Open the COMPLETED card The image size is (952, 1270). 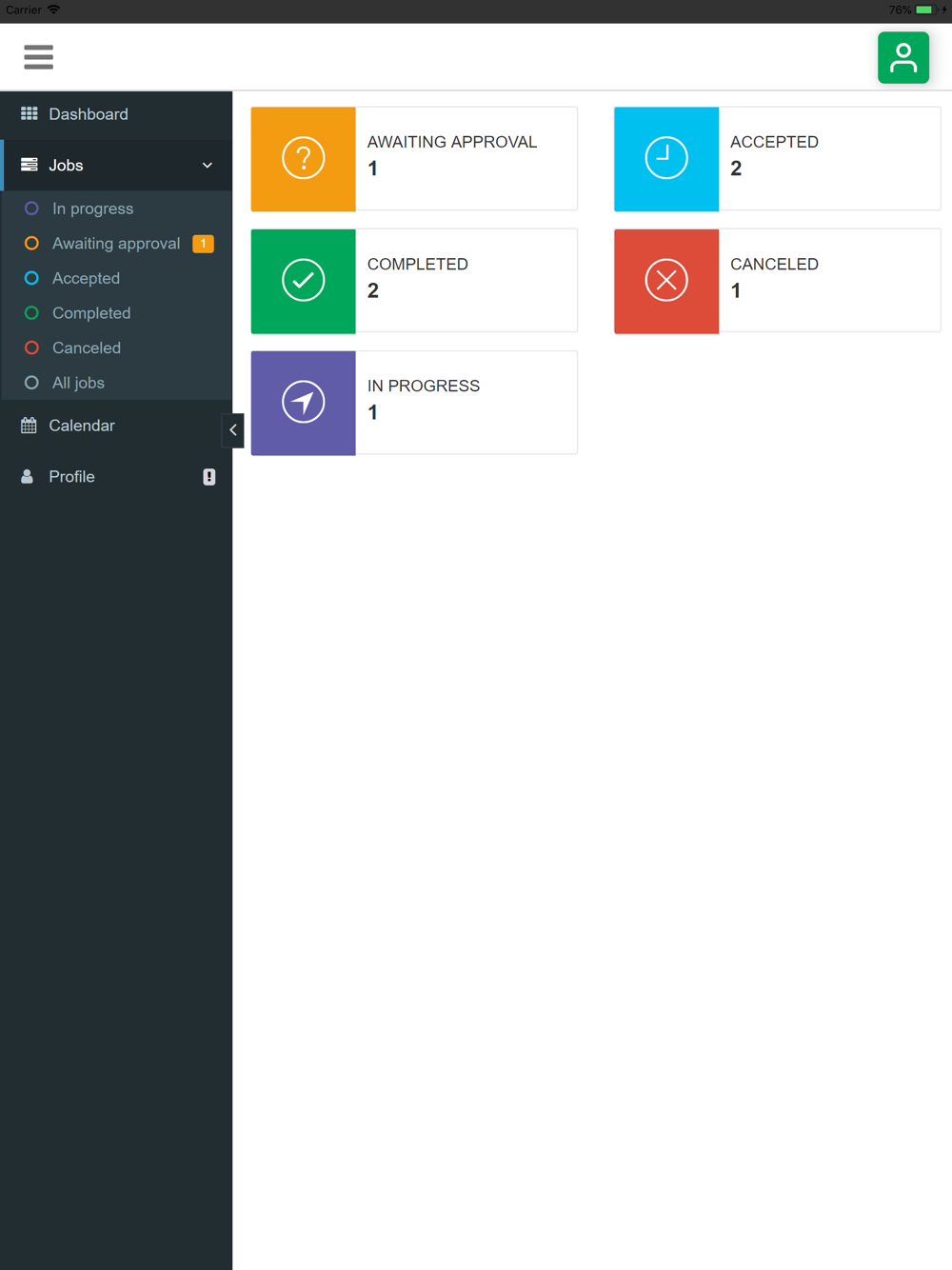point(414,281)
